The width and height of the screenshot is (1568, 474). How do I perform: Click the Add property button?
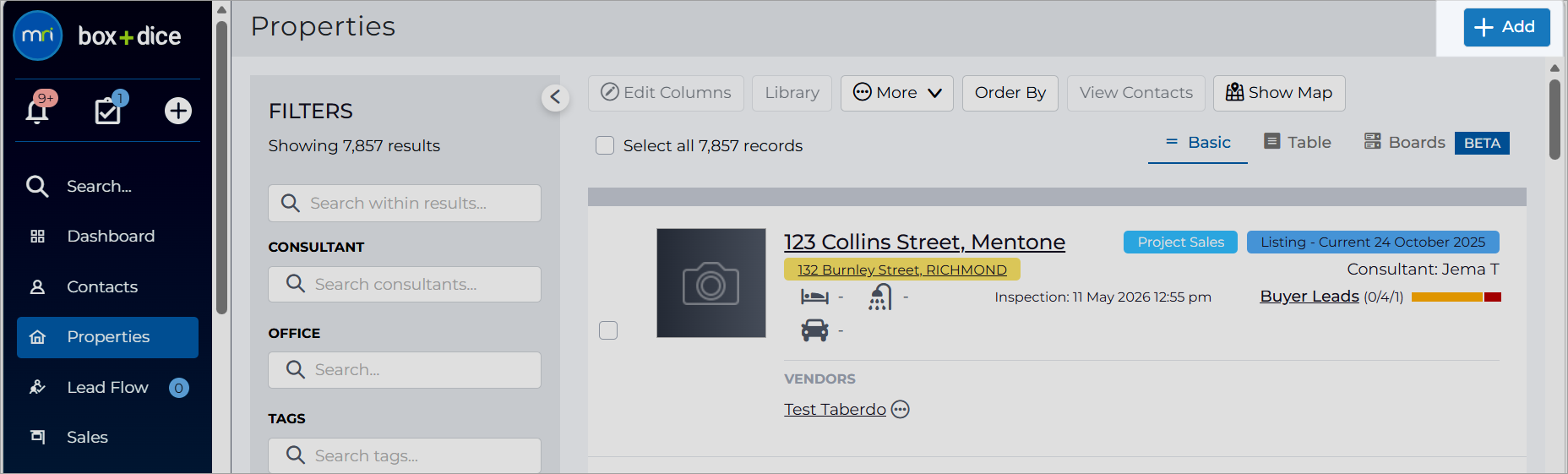[1506, 27]
